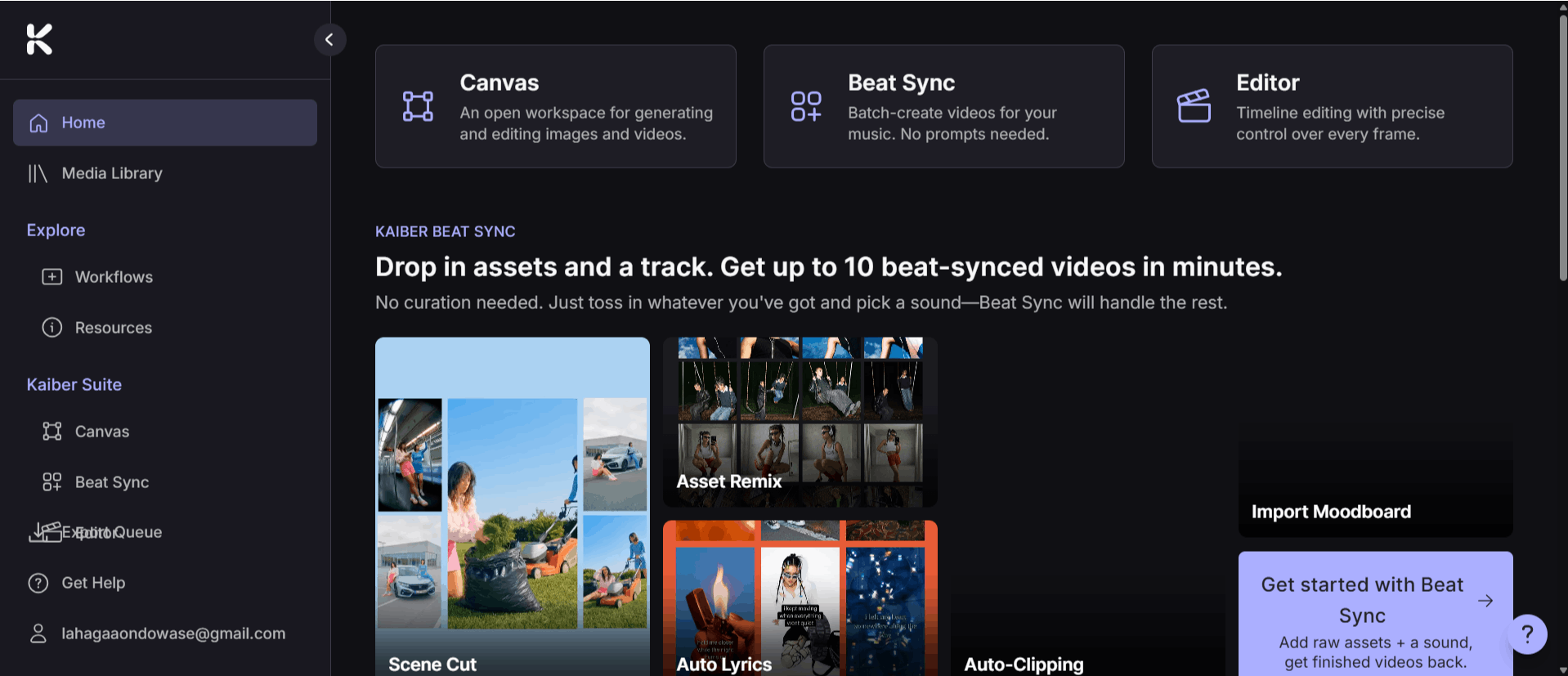Click the Get Help question icon in sidebar
The image size is (1568, 676).
click(x=38, y=583)
